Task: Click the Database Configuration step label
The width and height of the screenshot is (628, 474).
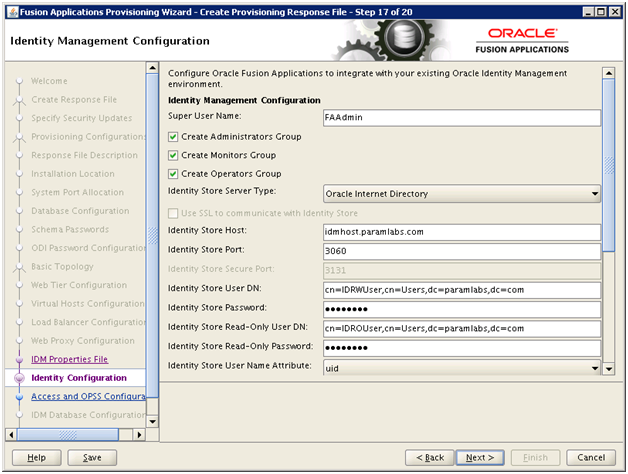Action: pos(80,211)
